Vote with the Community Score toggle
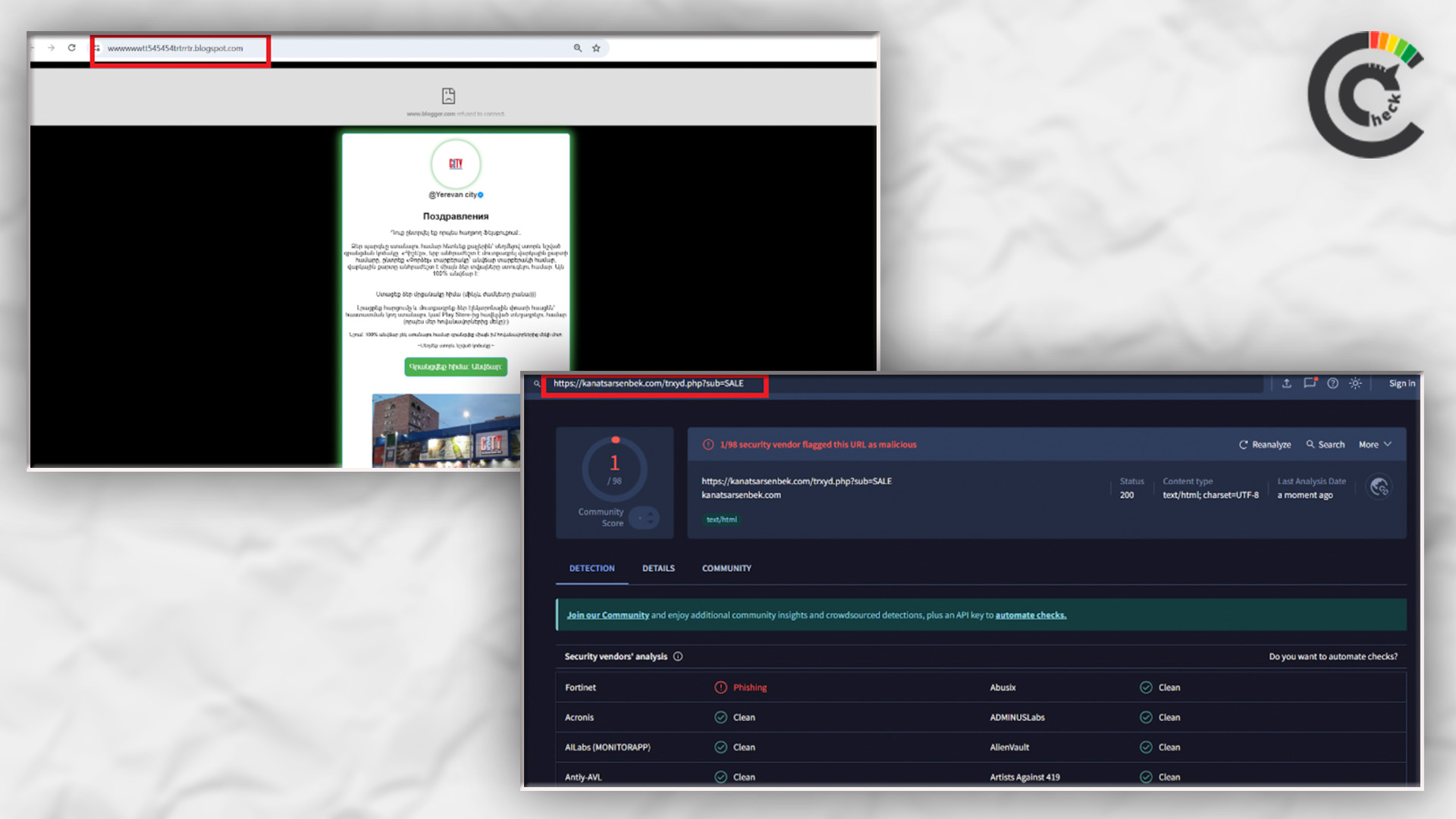The image size is (1456, 819). click(645, 518)
